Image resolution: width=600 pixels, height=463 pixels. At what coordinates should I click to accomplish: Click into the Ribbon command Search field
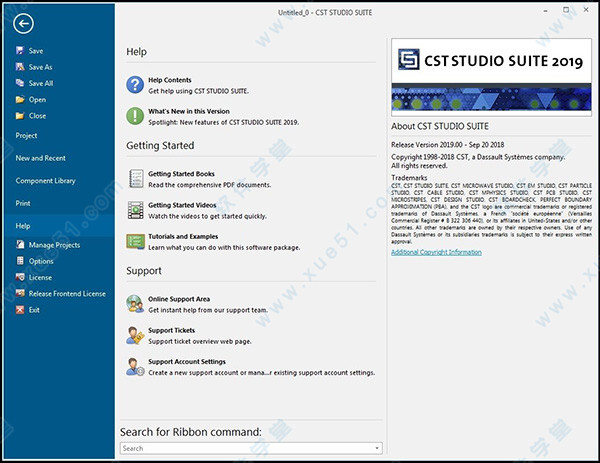pos(251,448)
